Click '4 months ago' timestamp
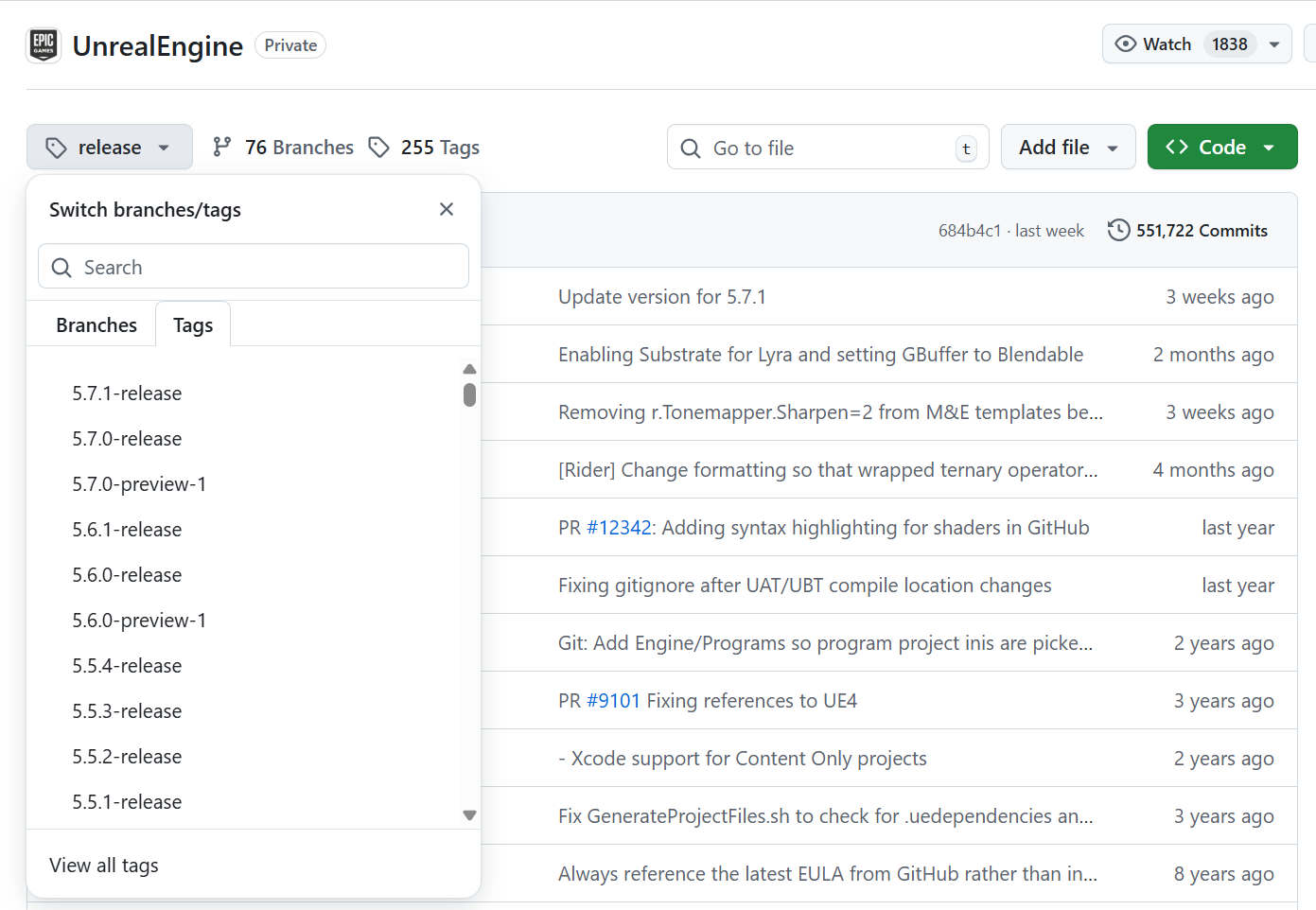Image resolution: width=1316 pixels, height=910 pixels. click(x=1213, y=470)
